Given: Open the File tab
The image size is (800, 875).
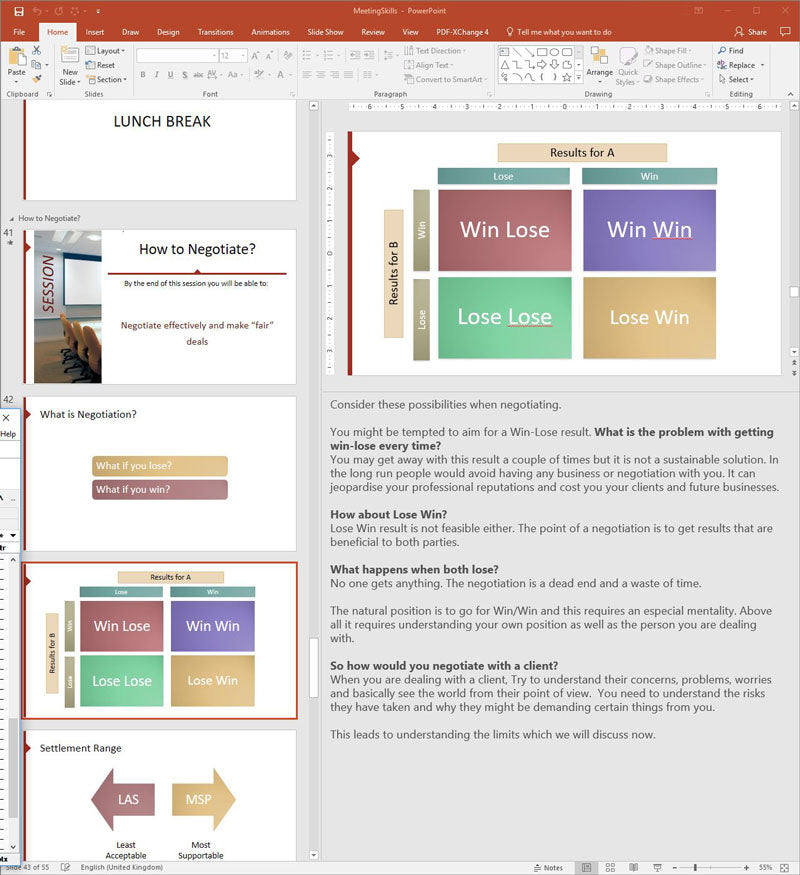Looking at the screenshot, I should click(19, 32).
